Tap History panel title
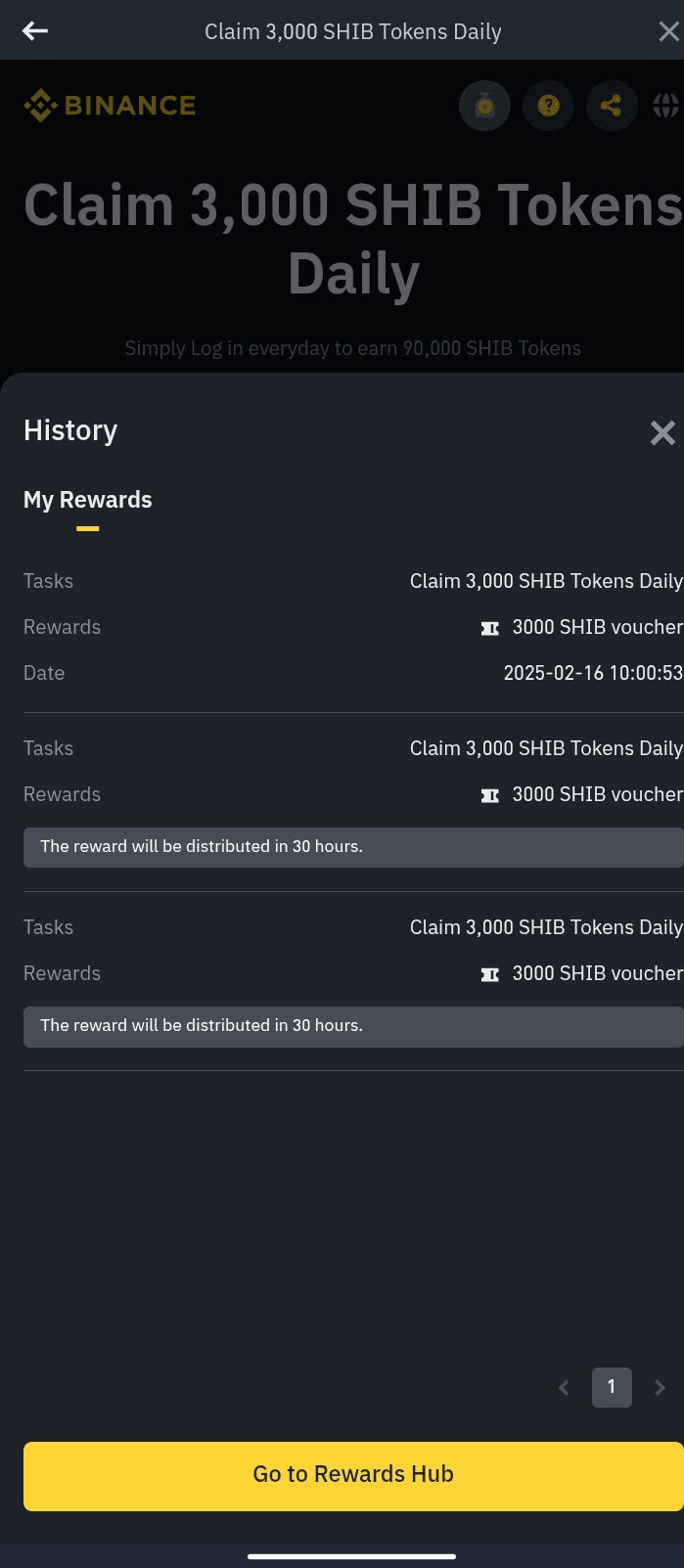684x1568 pixels. (70, 430)
